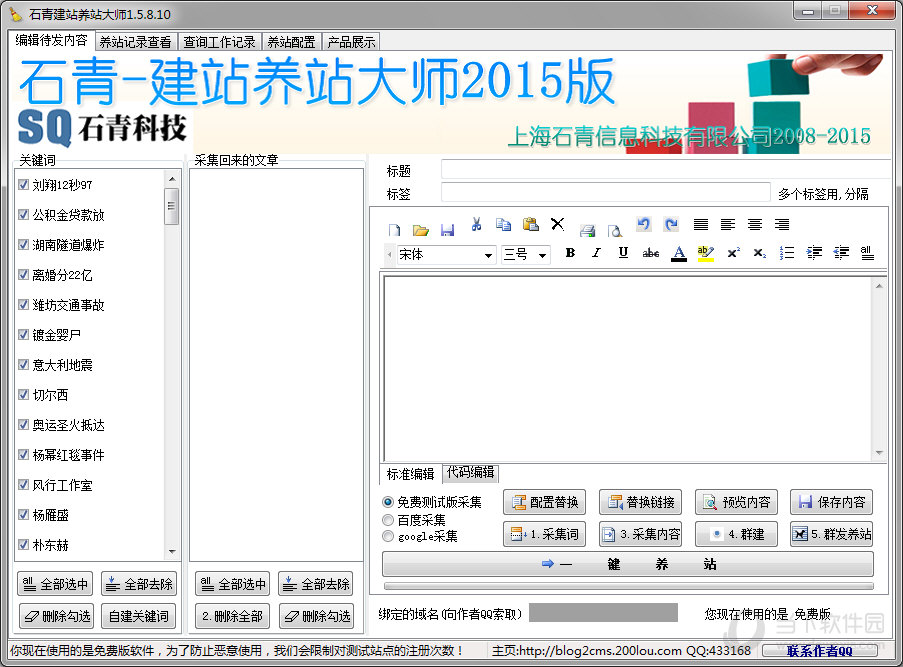
Task: Click the 自建关键词 button
Action: point(139,616)
